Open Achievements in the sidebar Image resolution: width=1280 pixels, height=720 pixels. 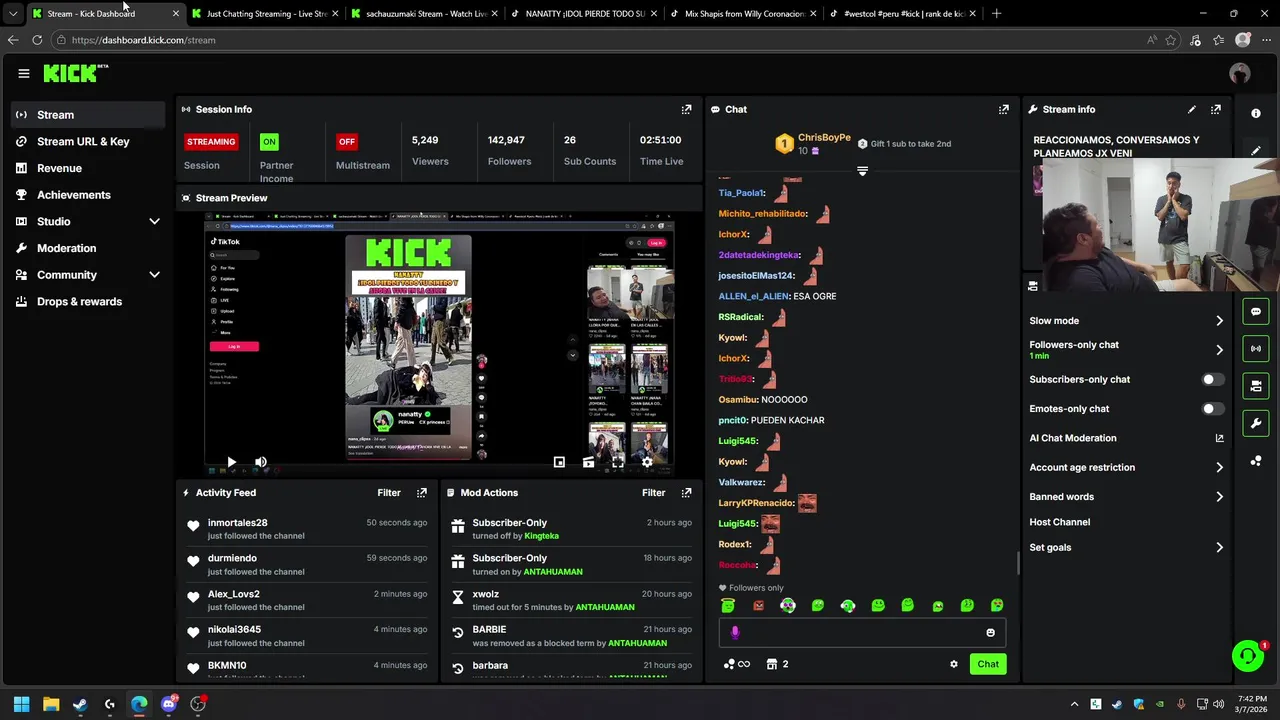pos(88,195)
